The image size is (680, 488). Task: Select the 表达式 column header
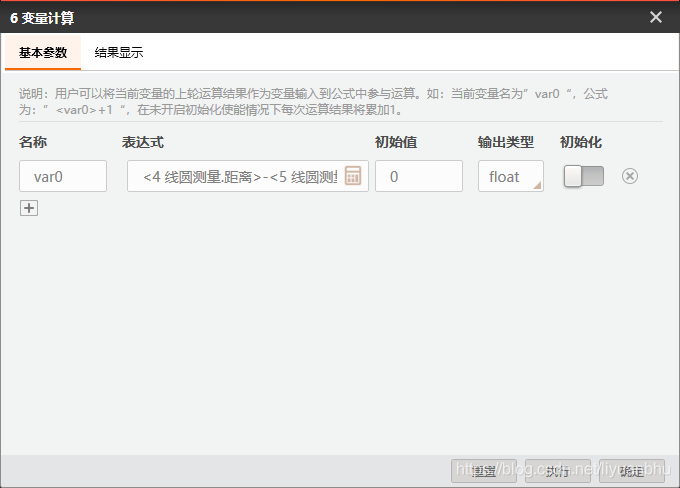pos(143,142)
